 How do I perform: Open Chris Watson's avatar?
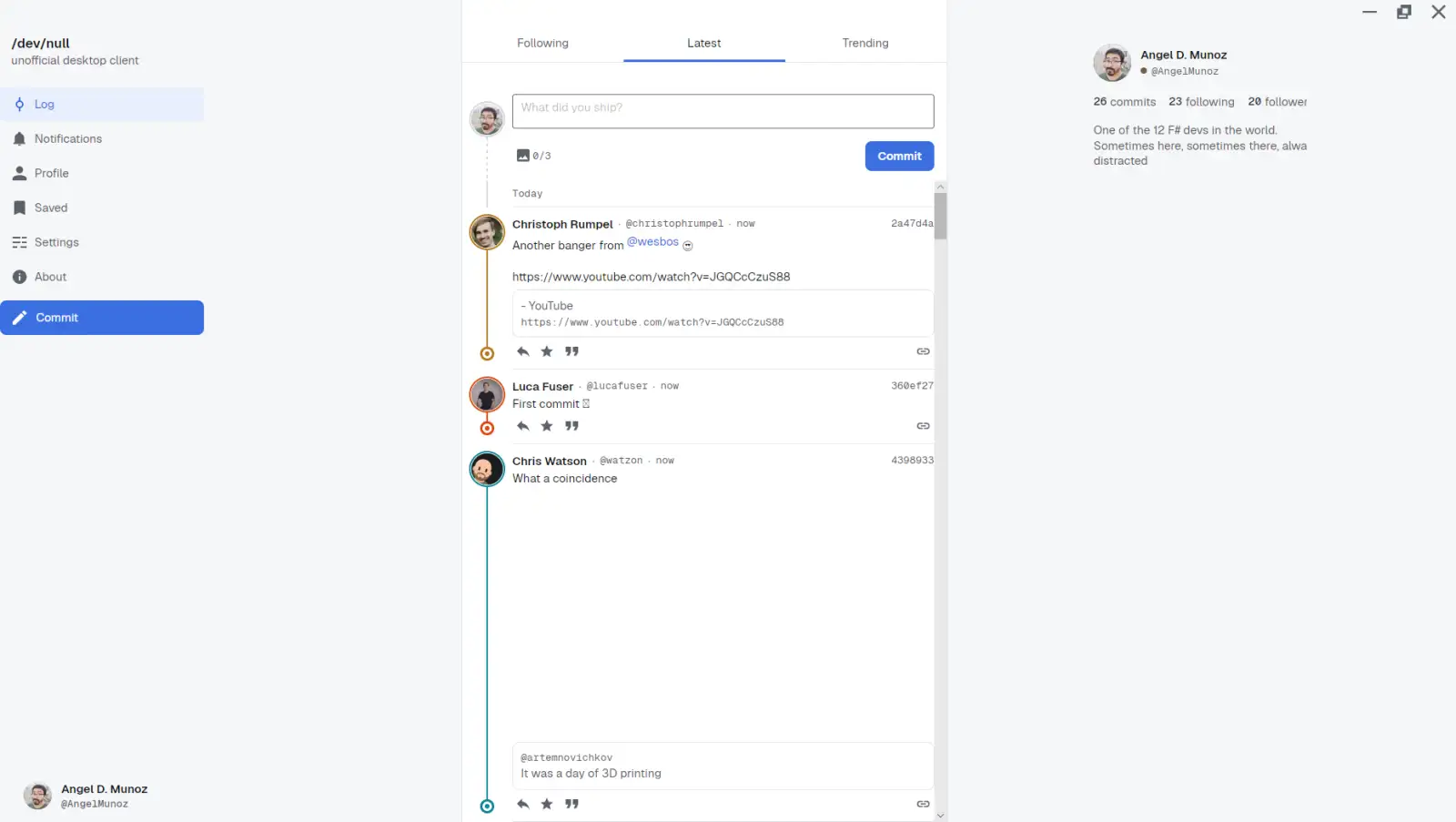pos(487,470)
